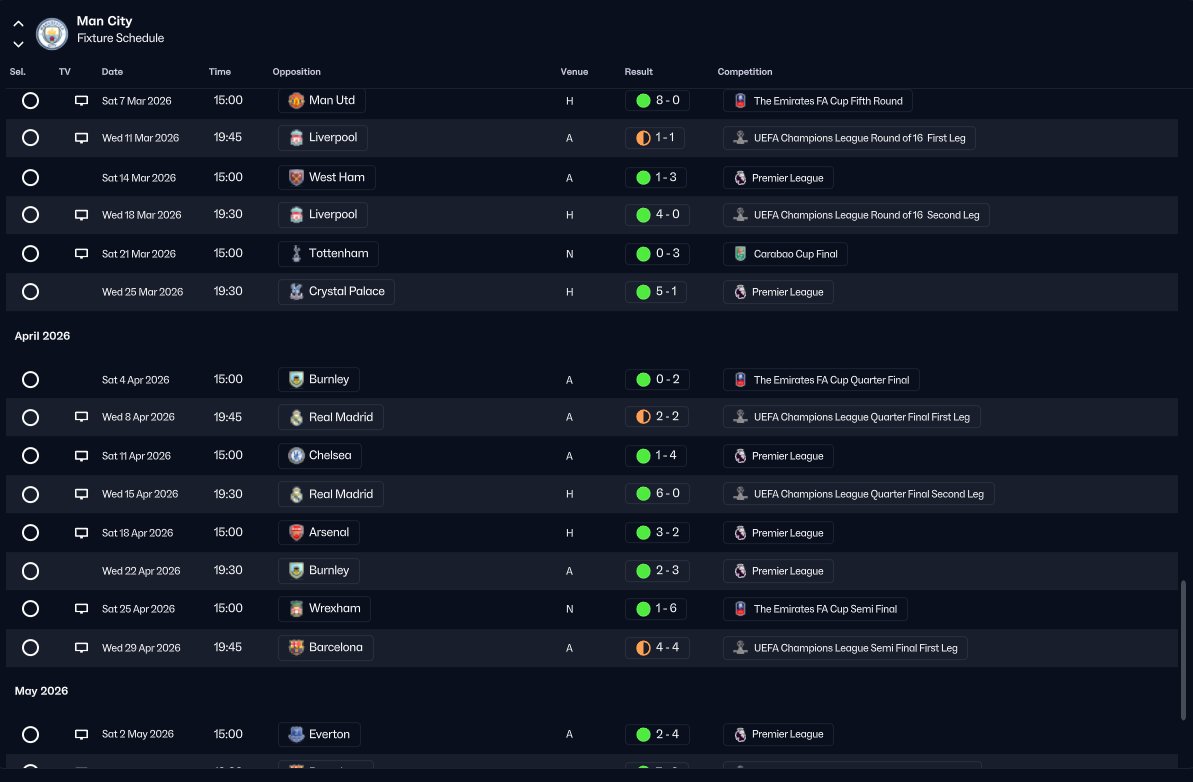
Task: Go to previous team with up chevron
Action: click(18, 24)
